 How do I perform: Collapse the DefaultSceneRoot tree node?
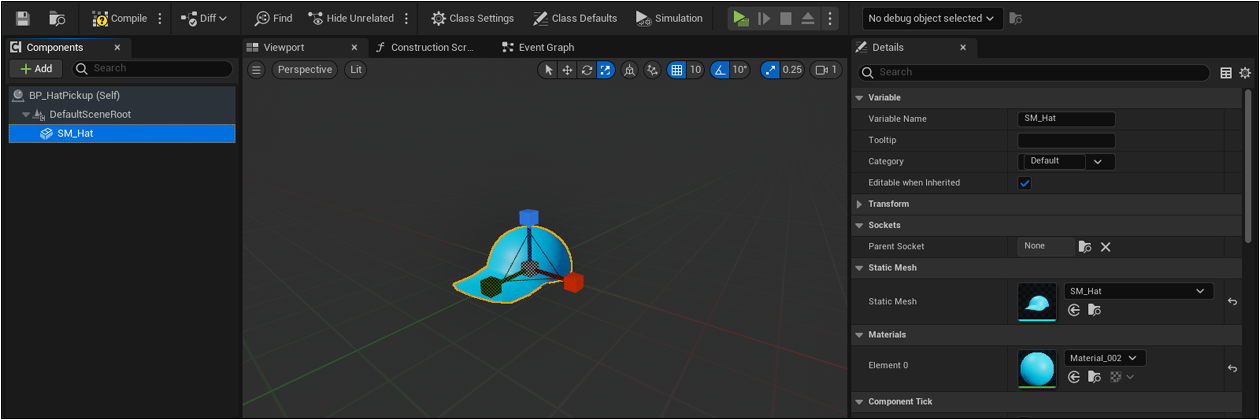(26, 115)
